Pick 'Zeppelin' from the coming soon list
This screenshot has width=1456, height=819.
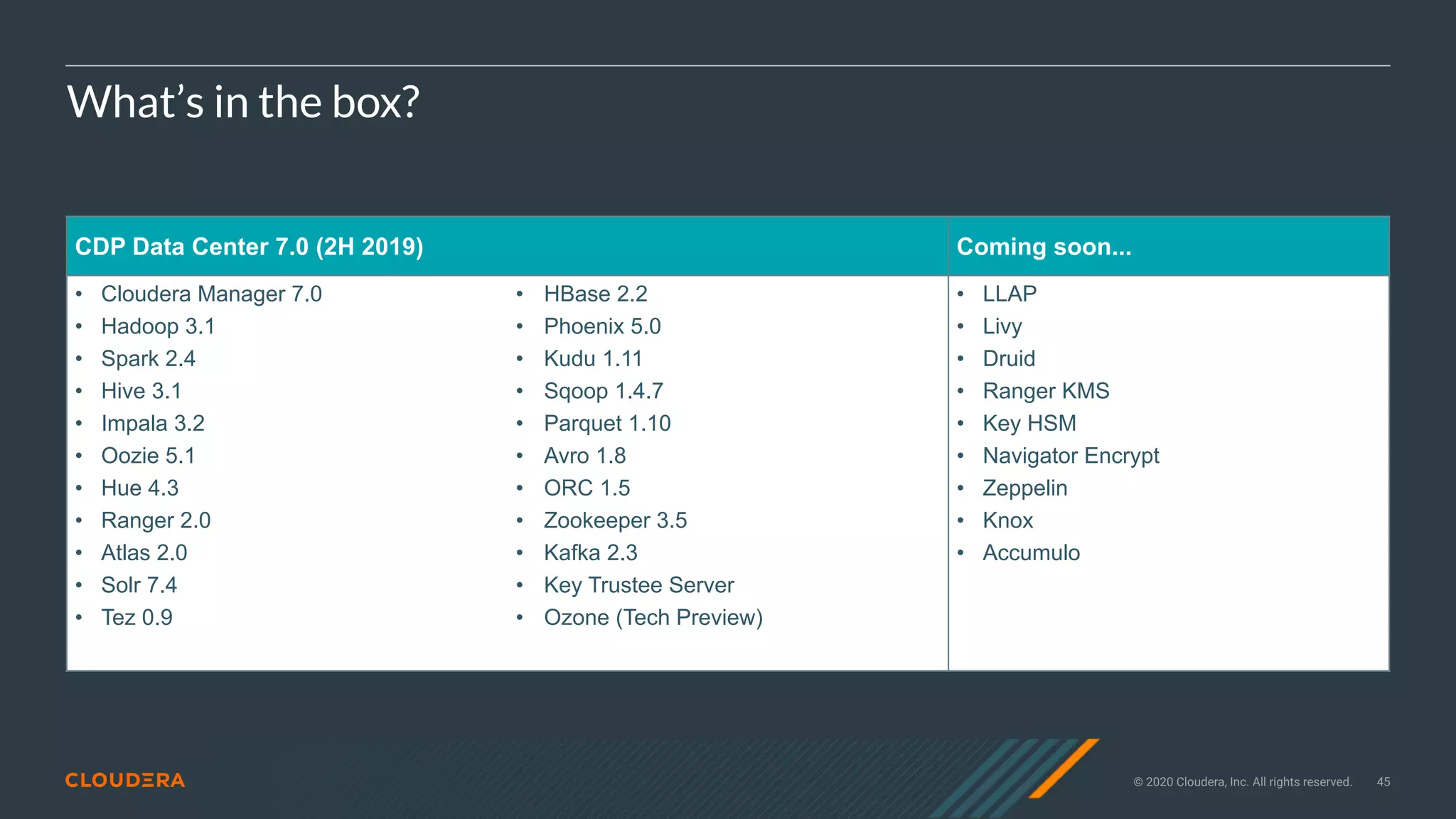[1025, 488]
